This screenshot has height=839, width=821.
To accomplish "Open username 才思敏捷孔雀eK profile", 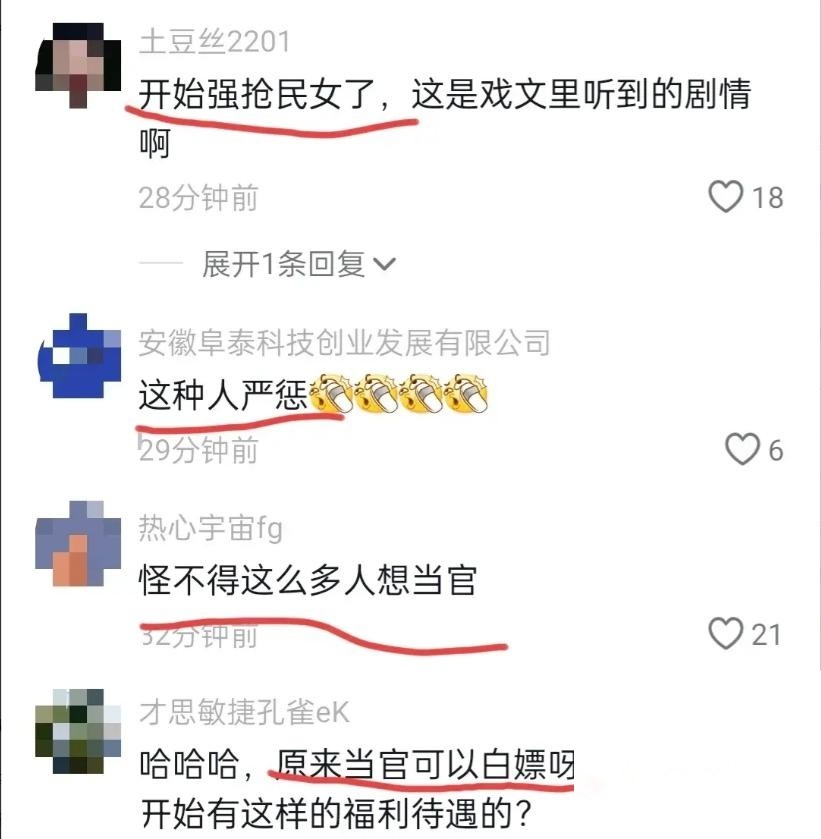I will [x=244, y=713].
